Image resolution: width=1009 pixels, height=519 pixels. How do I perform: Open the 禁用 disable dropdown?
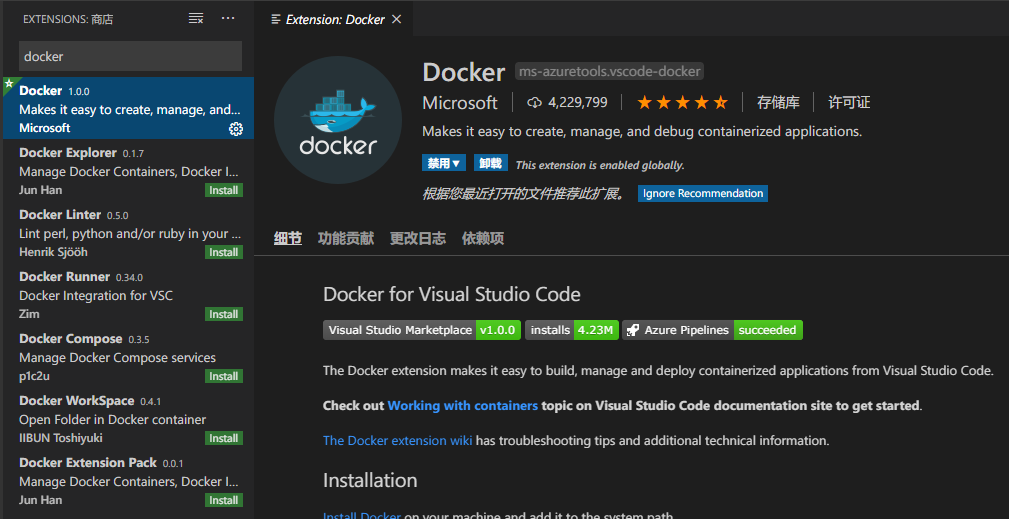click(x=444, y=163)
